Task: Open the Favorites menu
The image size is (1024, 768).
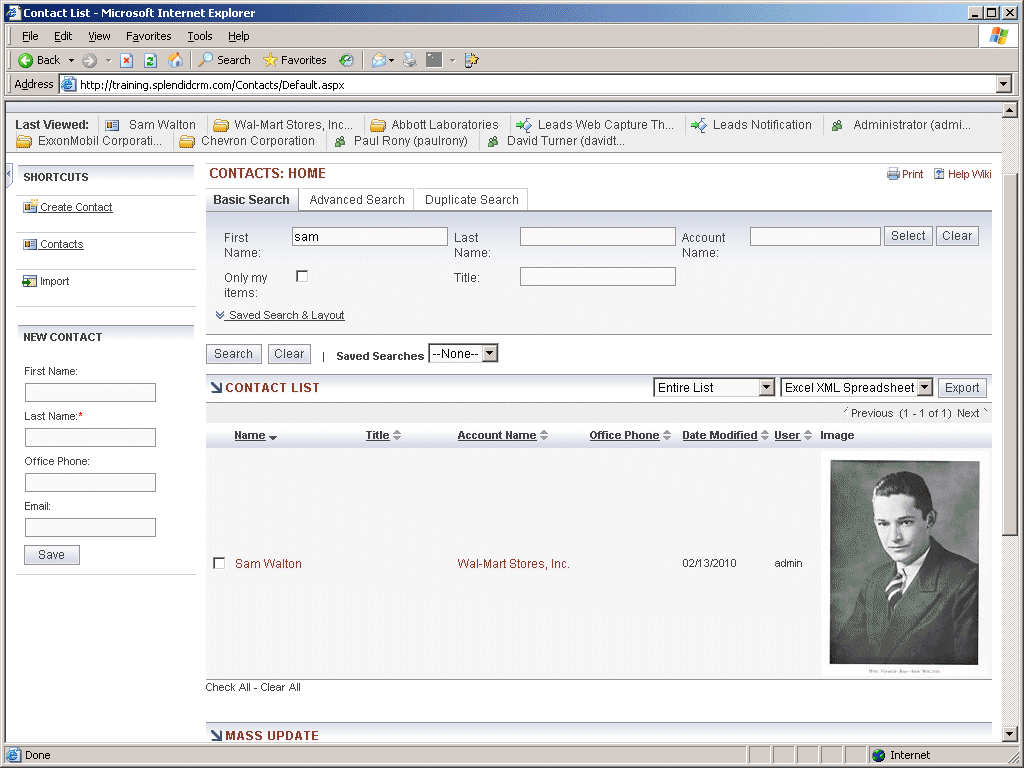Action: [x=148, y=36]
